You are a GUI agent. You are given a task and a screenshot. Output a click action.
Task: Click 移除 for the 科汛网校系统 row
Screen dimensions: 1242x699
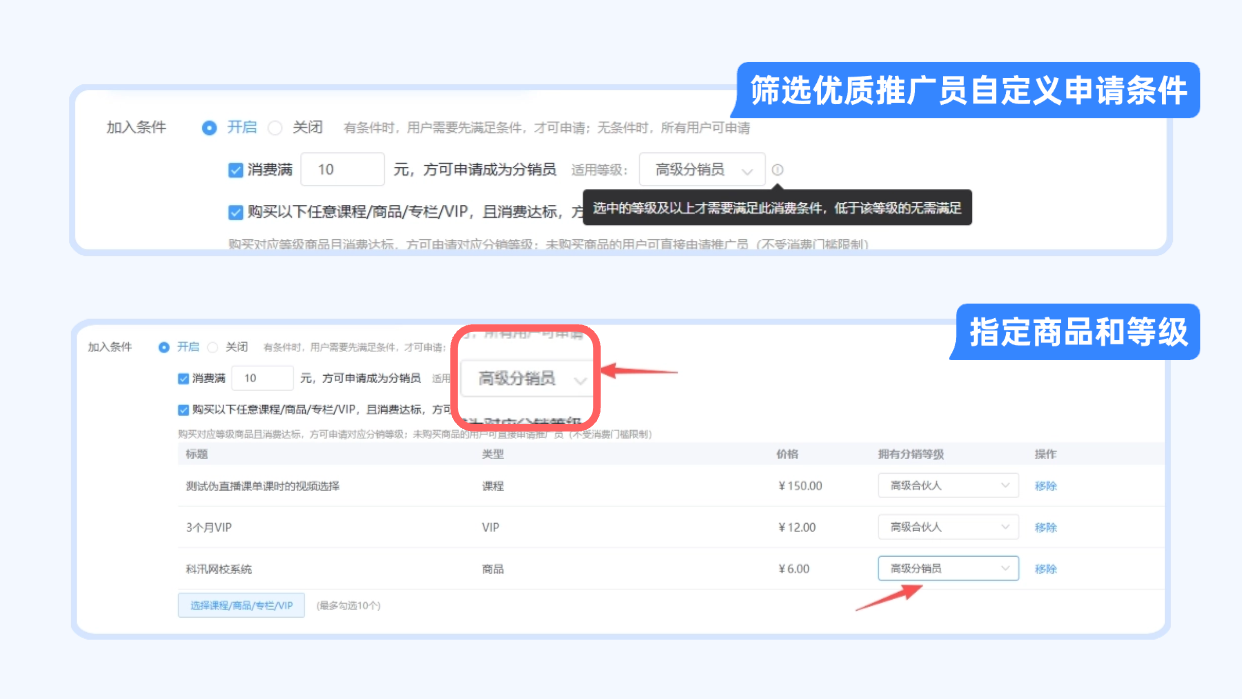point(1046,569)
